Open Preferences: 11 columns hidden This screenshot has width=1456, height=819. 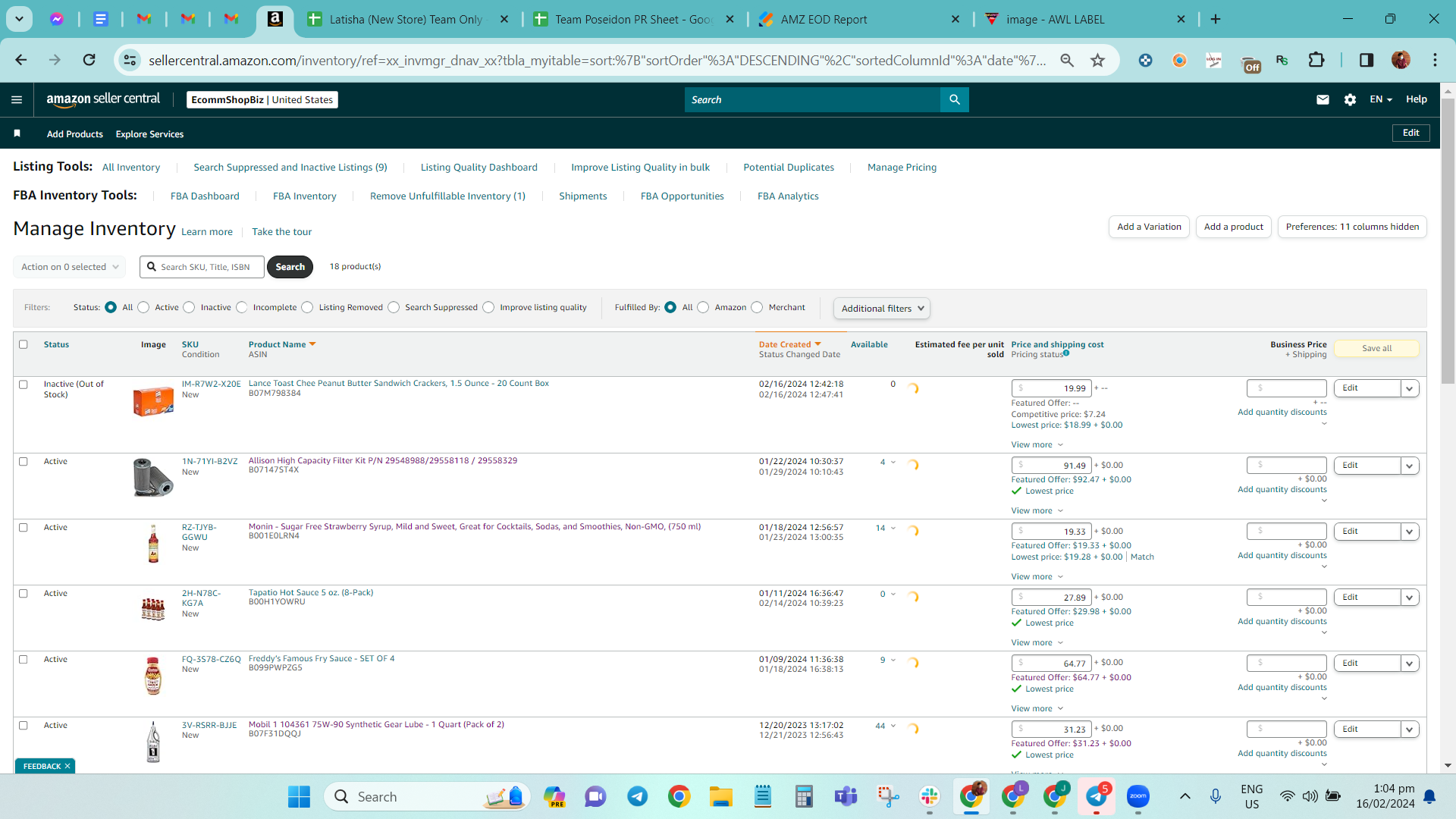click(x=1352, y=227)
